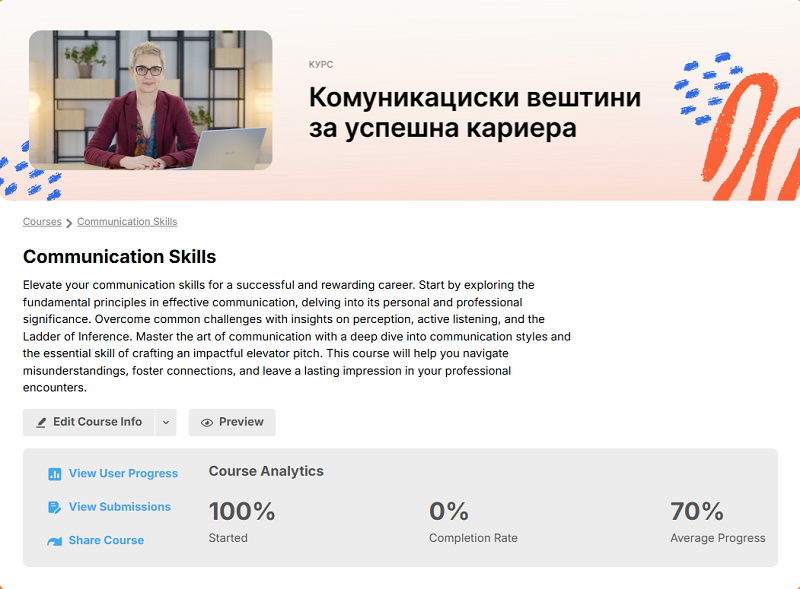Click the pencil icon in Edit Course Info
The height and width of the screenshot is (589, 800).
41,422
